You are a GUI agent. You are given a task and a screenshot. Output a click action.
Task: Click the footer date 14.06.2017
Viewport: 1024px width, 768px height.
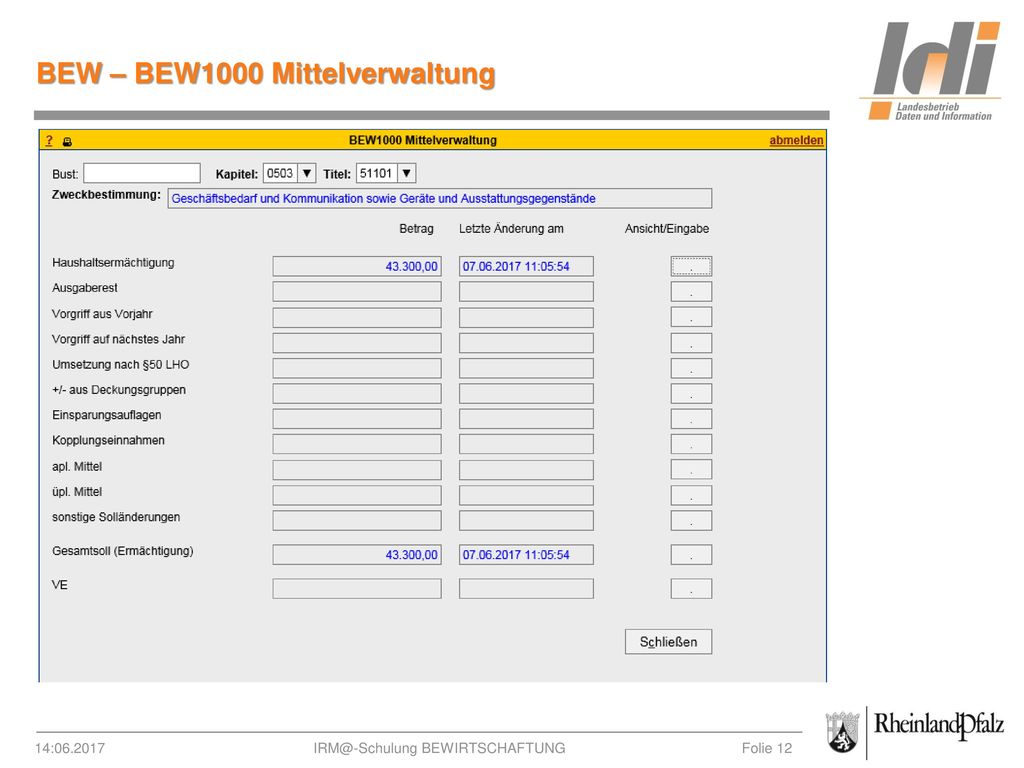click(70, 748)
